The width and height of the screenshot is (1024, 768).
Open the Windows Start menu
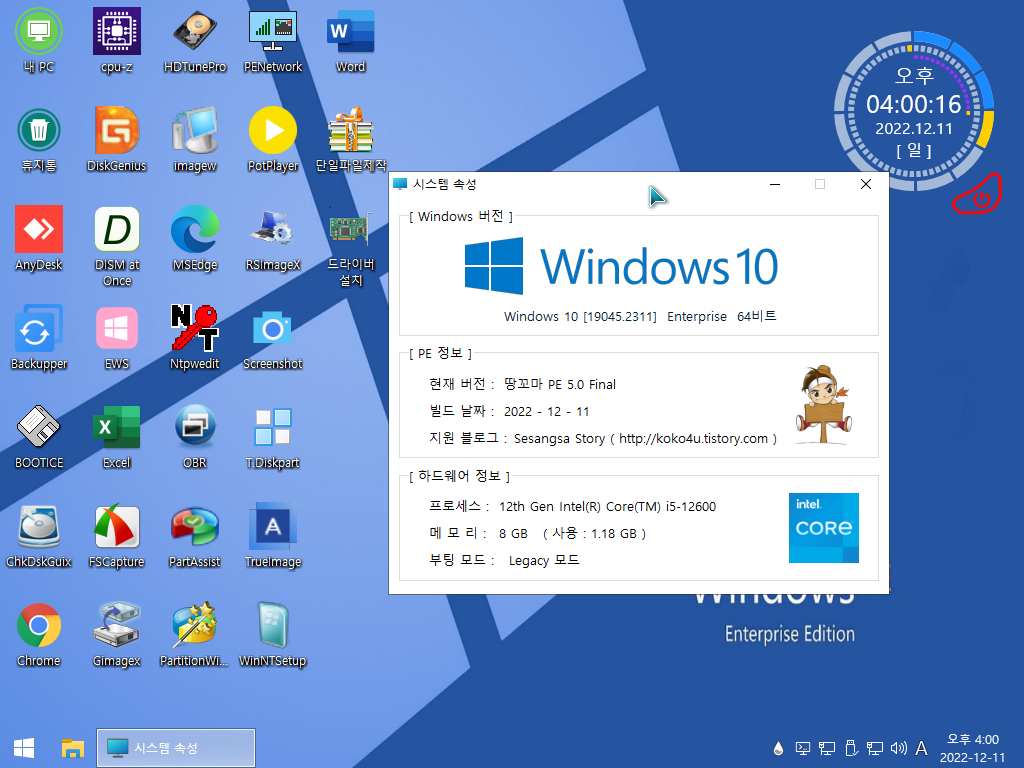[x=24, y=748]
